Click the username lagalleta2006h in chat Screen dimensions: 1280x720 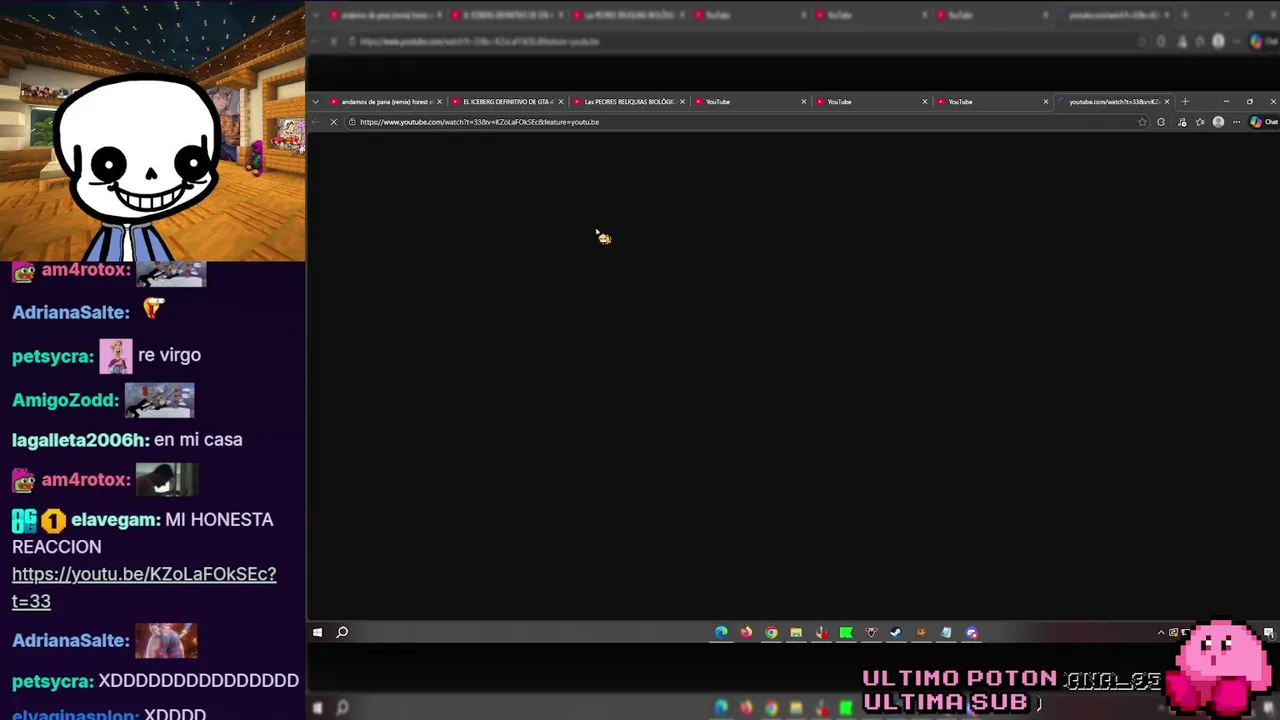click(80, 440)
